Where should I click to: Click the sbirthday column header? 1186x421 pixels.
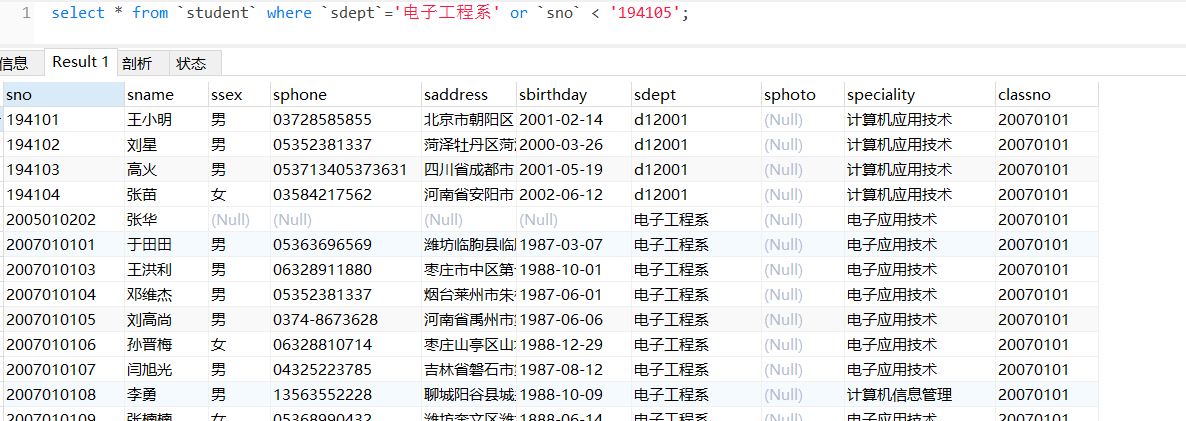[573, 94]
